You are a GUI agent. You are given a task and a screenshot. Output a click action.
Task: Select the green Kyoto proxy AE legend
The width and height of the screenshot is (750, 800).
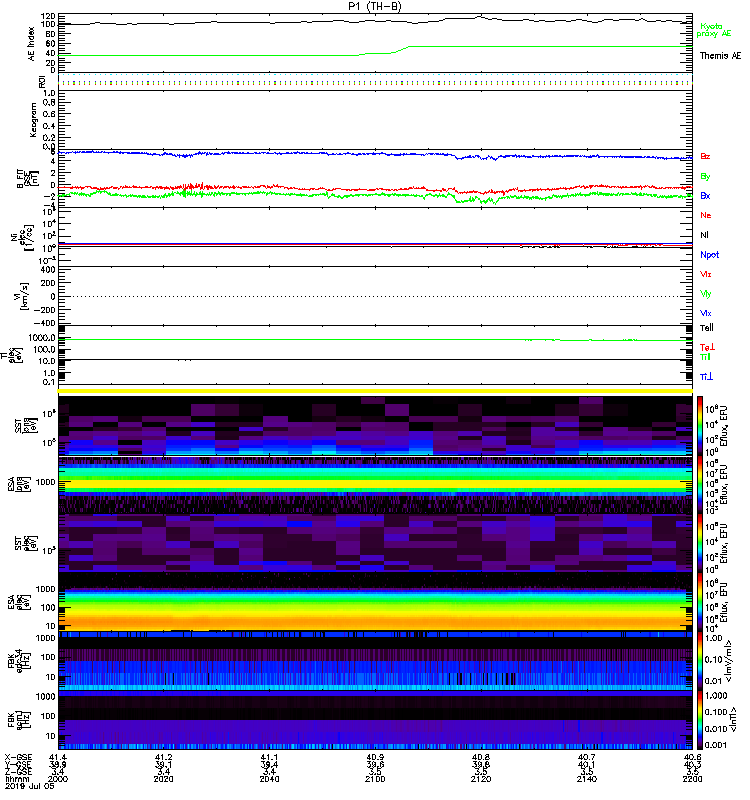(714, 30)
